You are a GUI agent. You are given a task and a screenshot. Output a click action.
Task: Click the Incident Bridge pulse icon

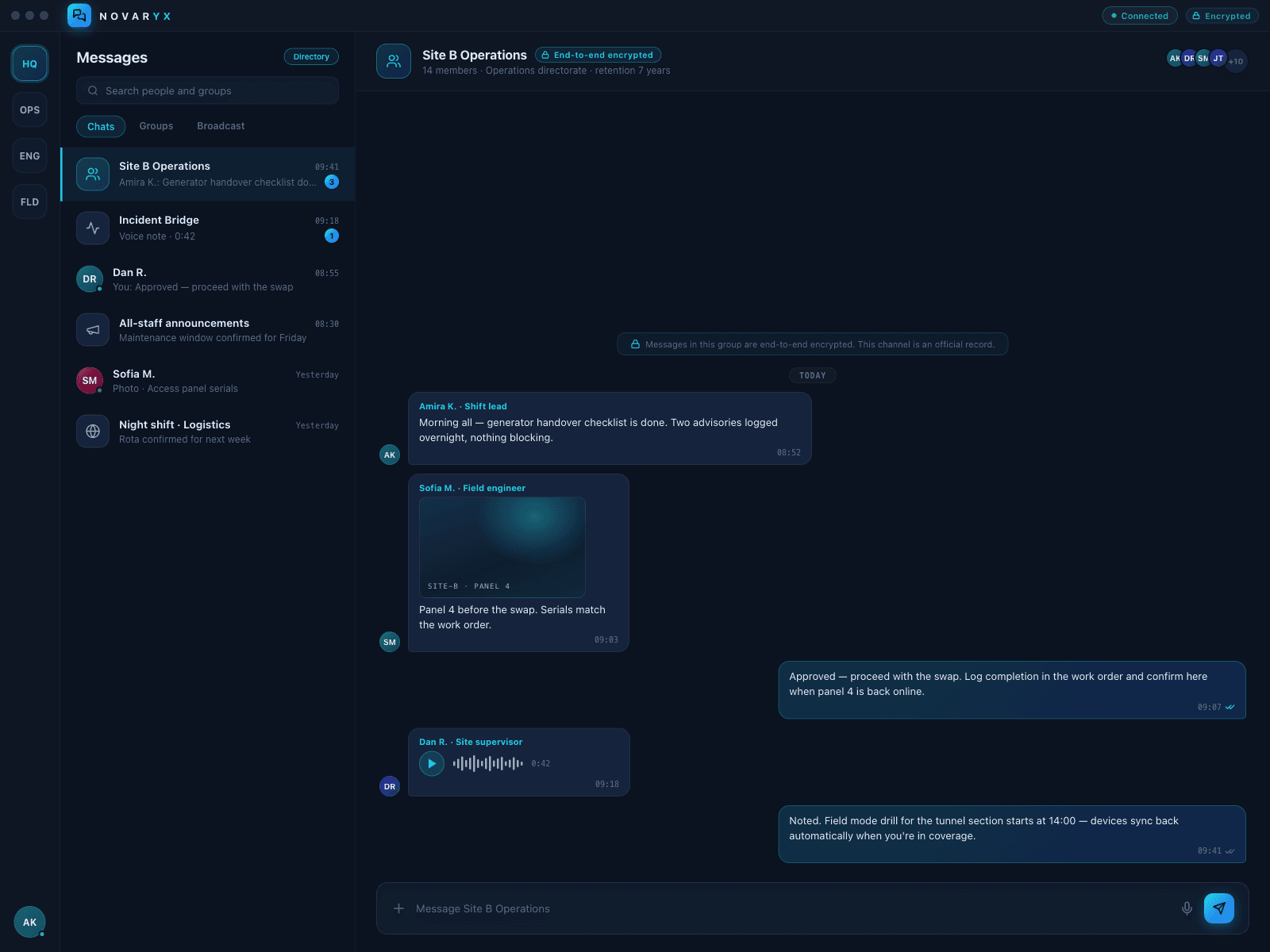(93, 228)
